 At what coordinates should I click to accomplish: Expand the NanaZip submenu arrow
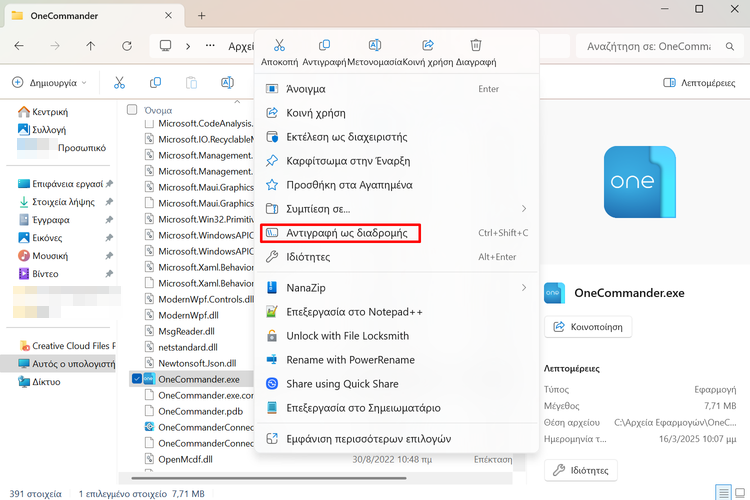[524, 288]
